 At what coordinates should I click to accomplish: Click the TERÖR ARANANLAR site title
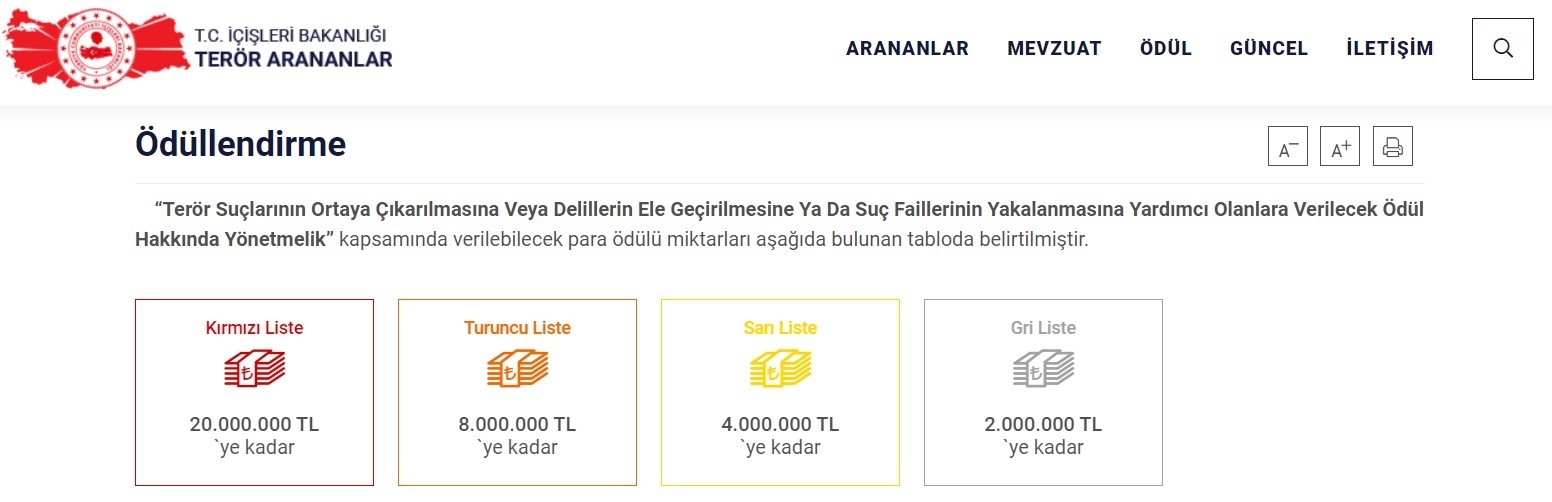[x=293, y=60]
